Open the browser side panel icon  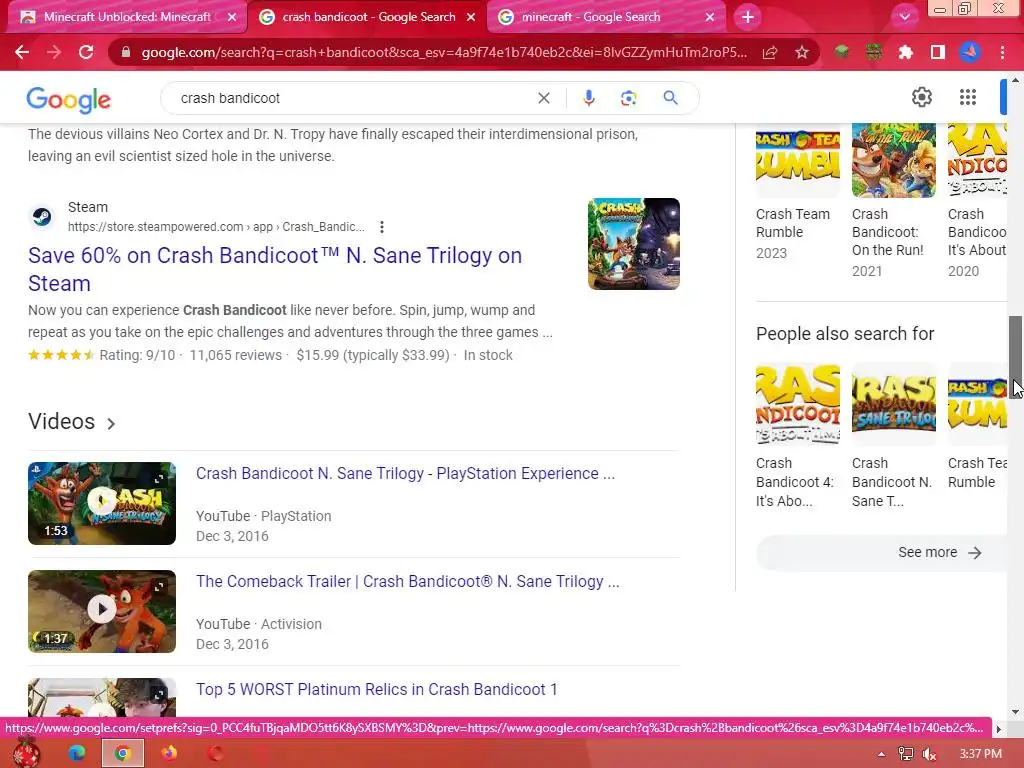(x=938, y=52)
